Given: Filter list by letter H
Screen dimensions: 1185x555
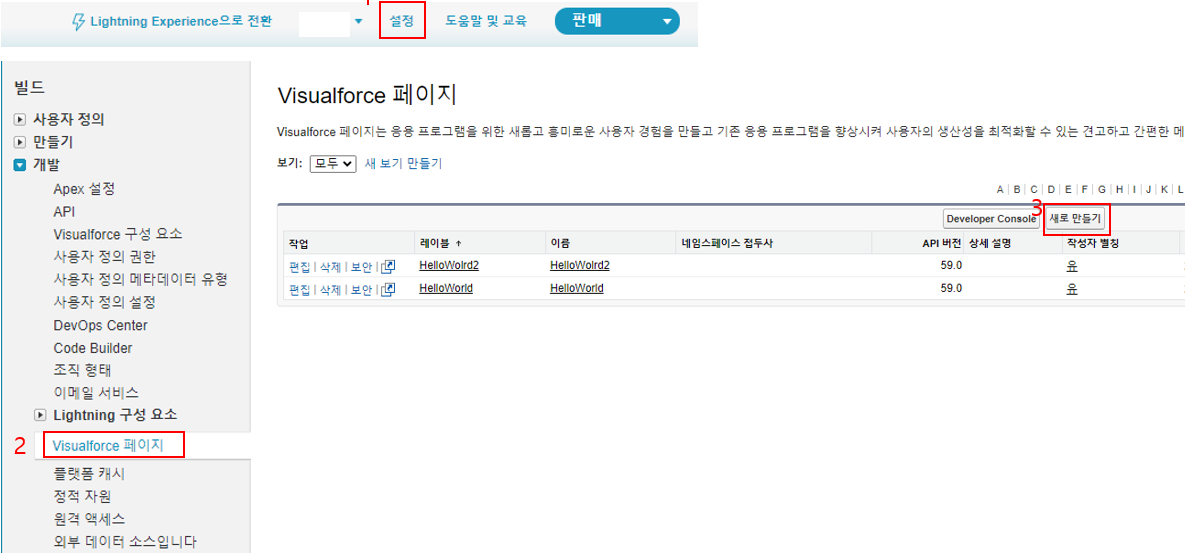Looking at the screenshot, I should pos(1119,189).
